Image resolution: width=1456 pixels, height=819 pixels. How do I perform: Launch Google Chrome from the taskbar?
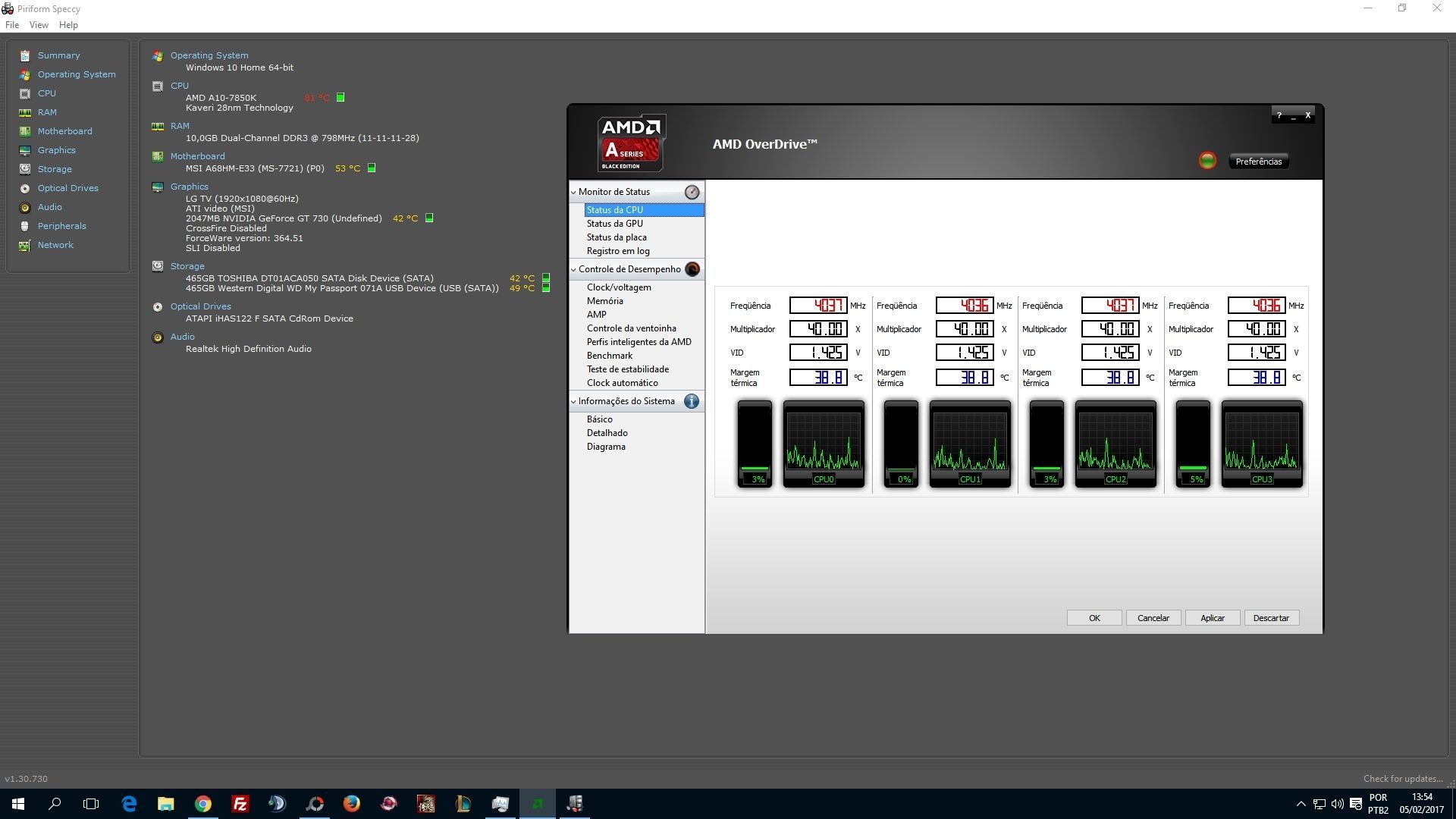click(202, 804)
